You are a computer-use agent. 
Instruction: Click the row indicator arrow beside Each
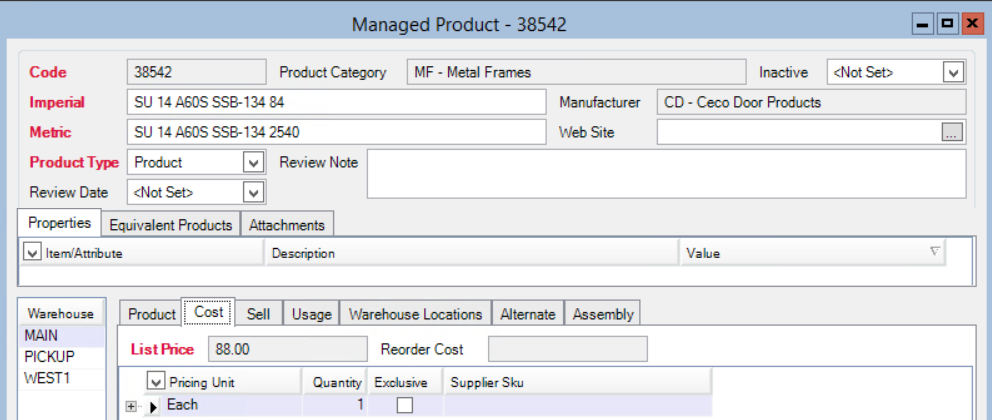(153, 406)
